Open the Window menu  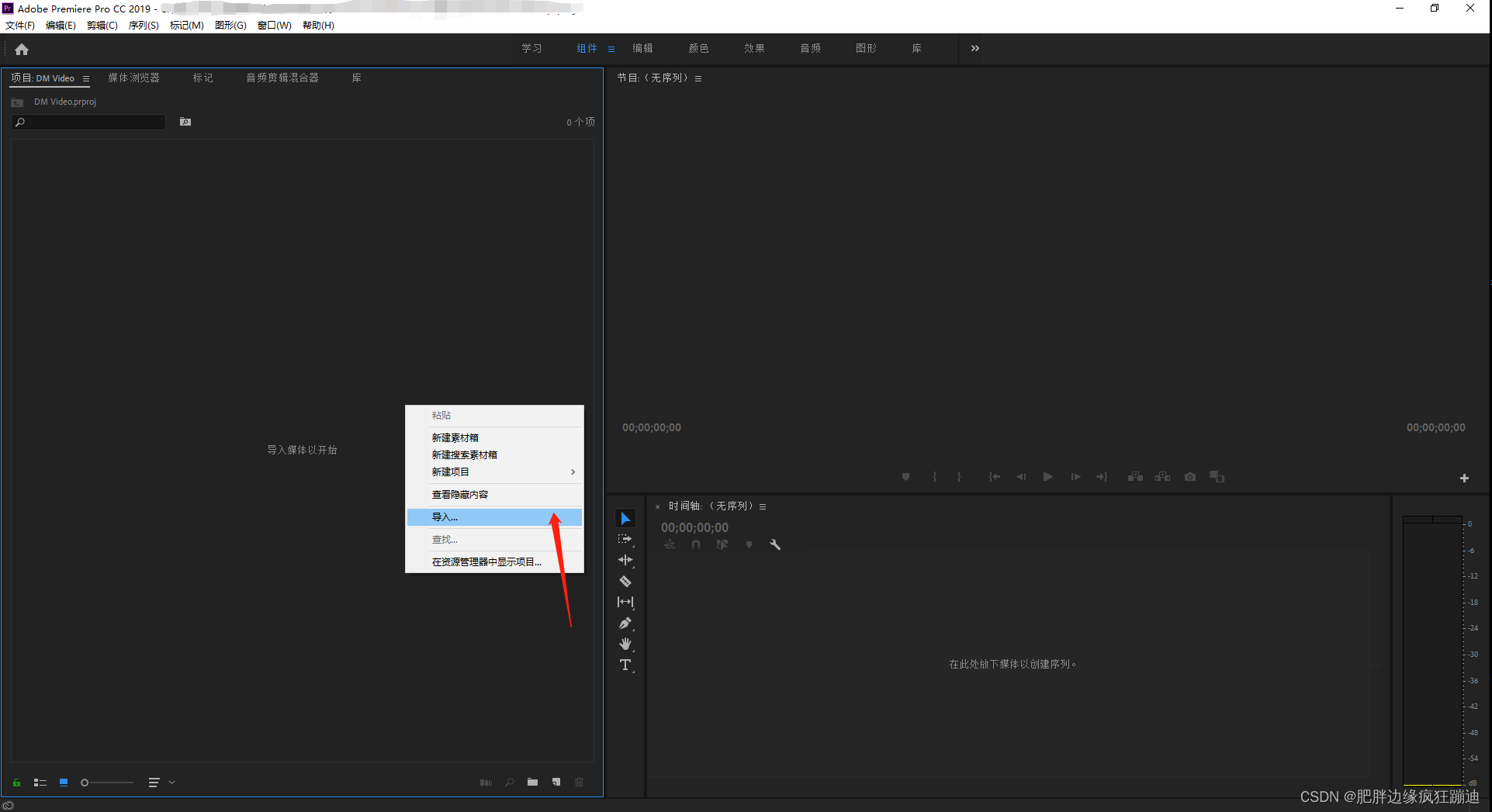pyautogui.click(x=274, y=26)
